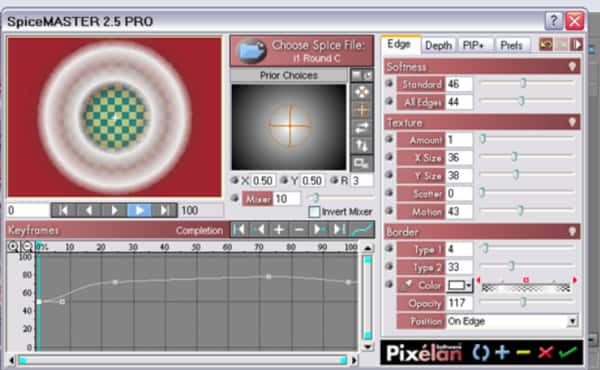Switch to the PIP+ tab
The image size is (600, 370).
(474, 45)
